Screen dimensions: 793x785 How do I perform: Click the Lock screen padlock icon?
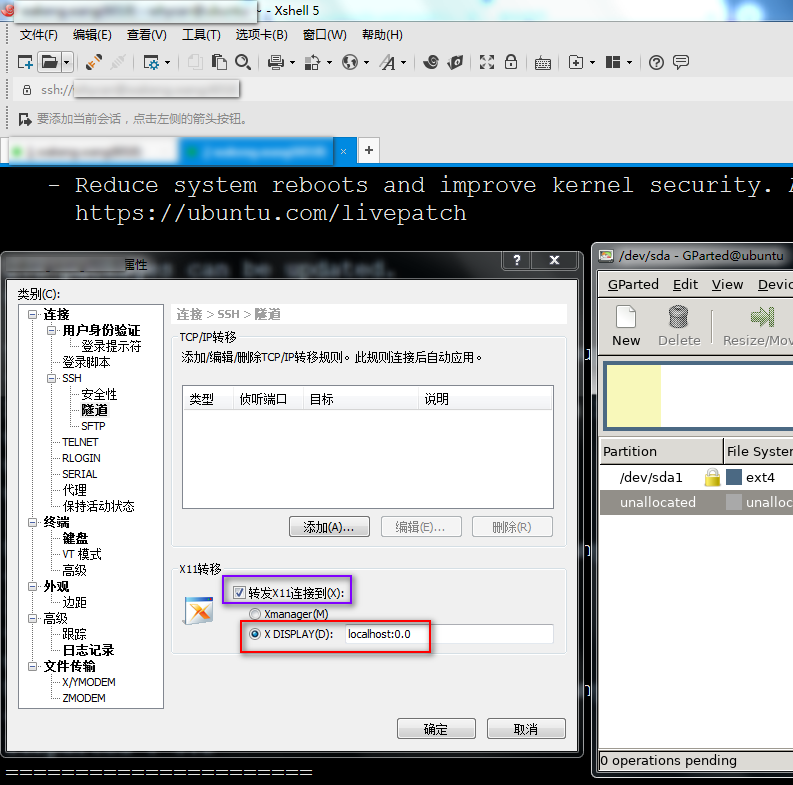pyautogui.click(x=511, y=62)
